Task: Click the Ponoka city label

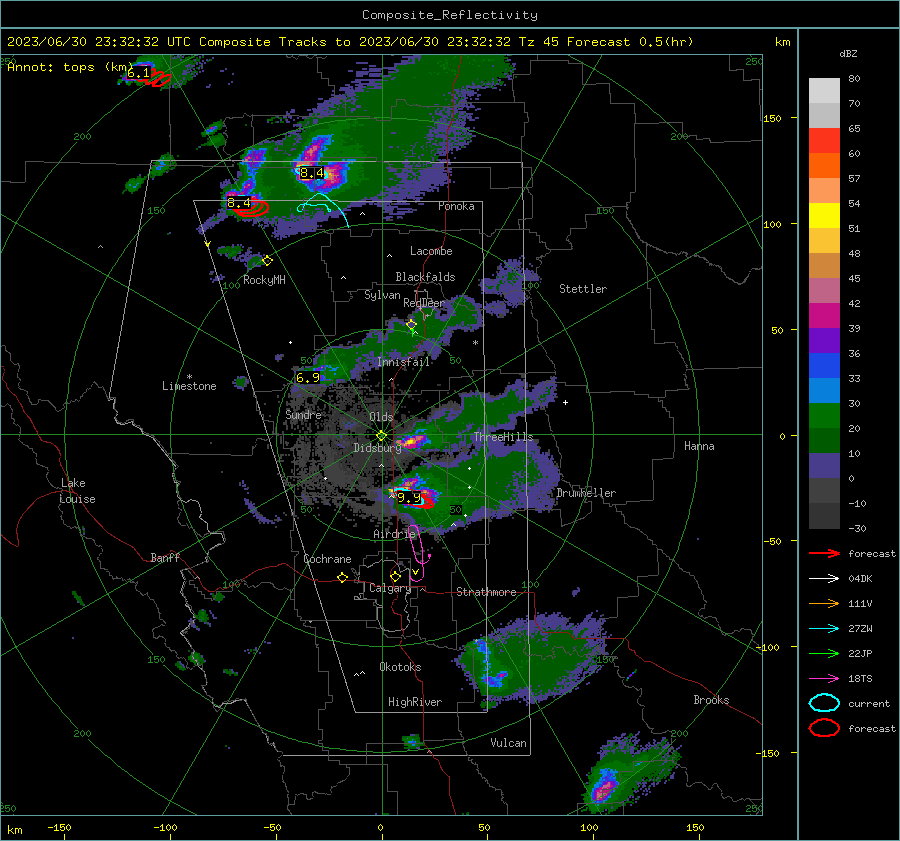Action: coord(456,206)
